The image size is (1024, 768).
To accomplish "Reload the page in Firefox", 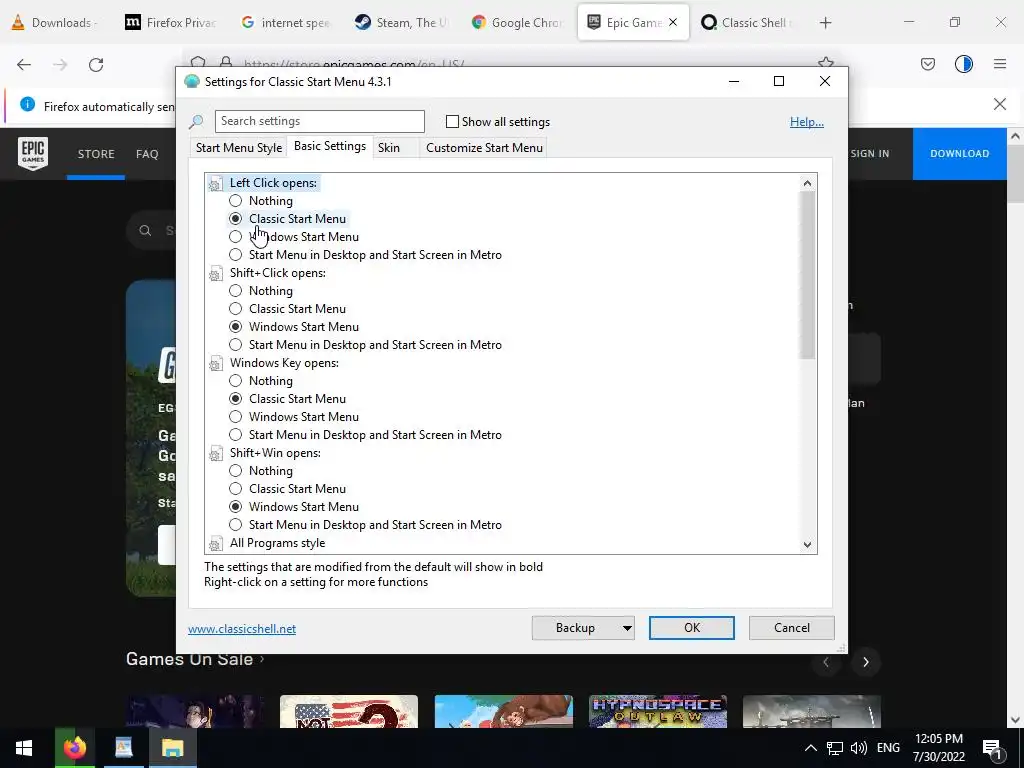I will click(96, 65).
